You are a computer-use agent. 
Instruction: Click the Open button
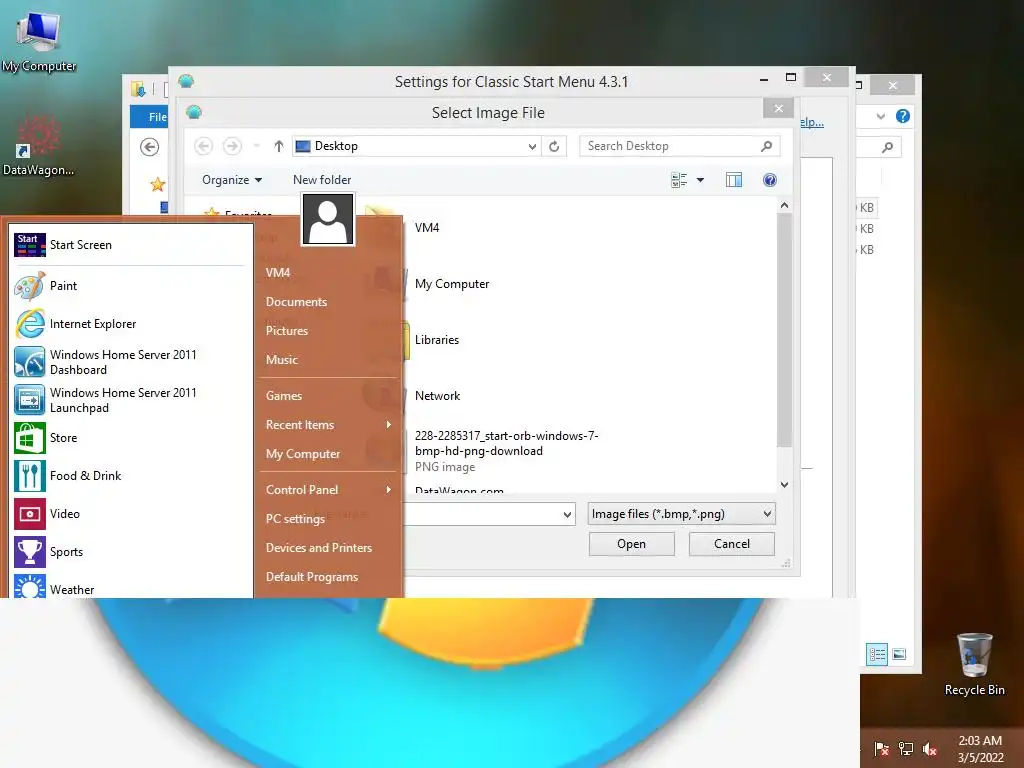pyautogui.click(x=632, y=544)
